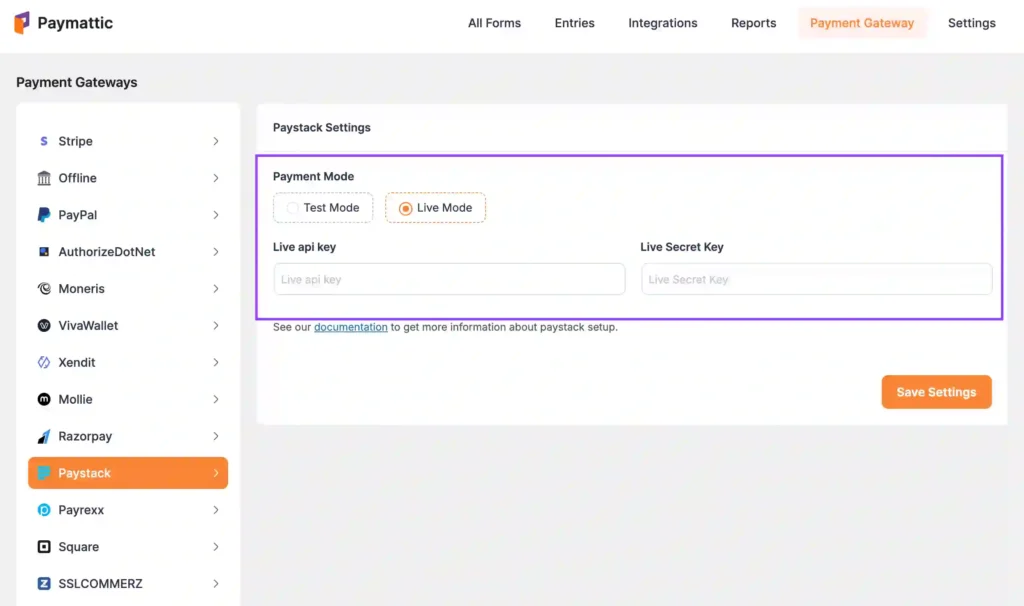Click the PayPal logo icon
Viewport: 1024px width, 606px height.
coord(44,215)
